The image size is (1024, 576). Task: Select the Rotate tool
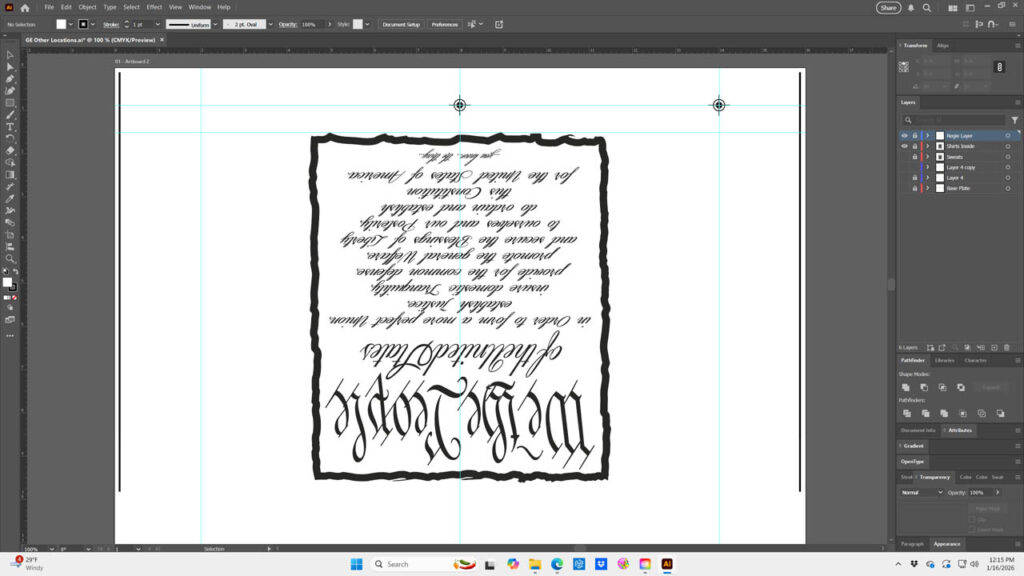10,138
